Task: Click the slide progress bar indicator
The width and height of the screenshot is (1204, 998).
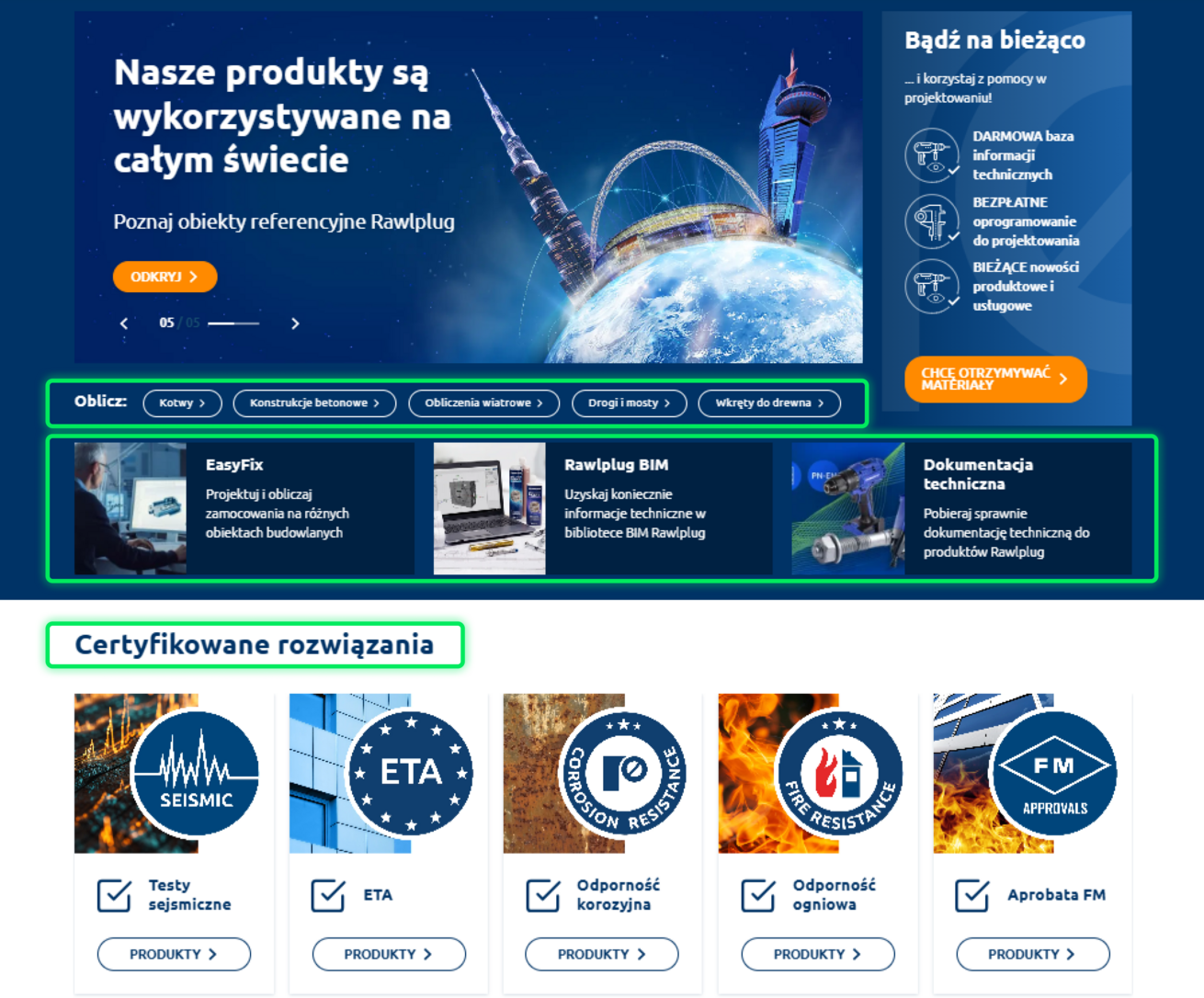Action: point(233,323)
